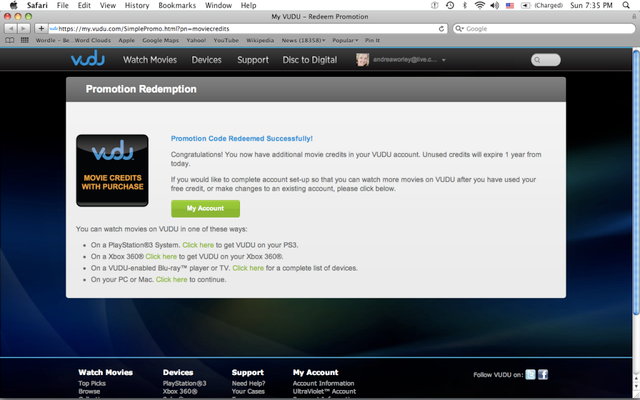Click the VUDU logo in the header
640x400 pixels.
(88, 59)
